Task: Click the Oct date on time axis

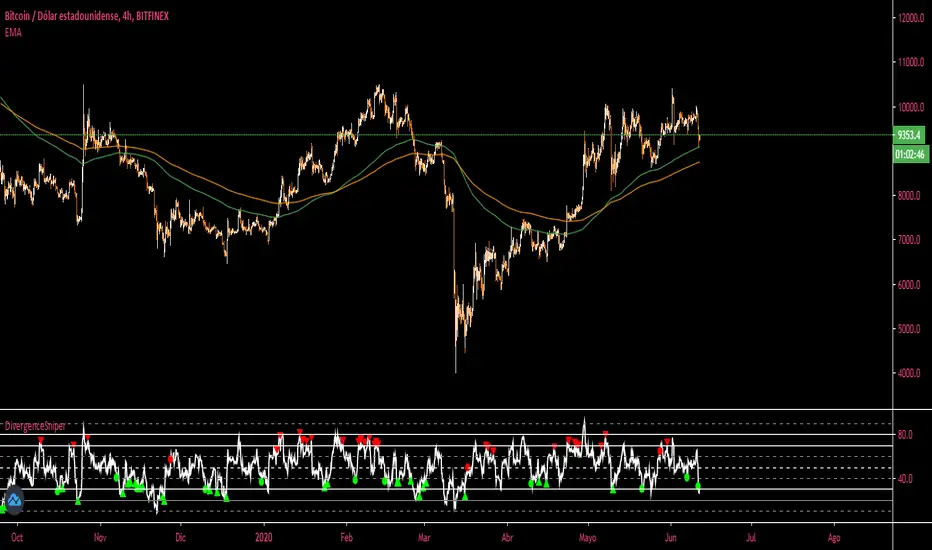Action: tap(17, 538)
